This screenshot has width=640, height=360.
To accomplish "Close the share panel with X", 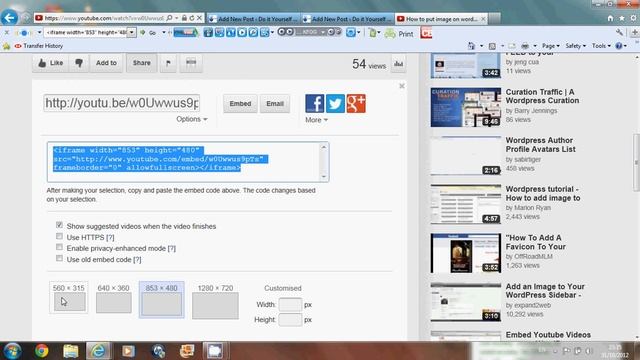I will [x=402, y=86].
